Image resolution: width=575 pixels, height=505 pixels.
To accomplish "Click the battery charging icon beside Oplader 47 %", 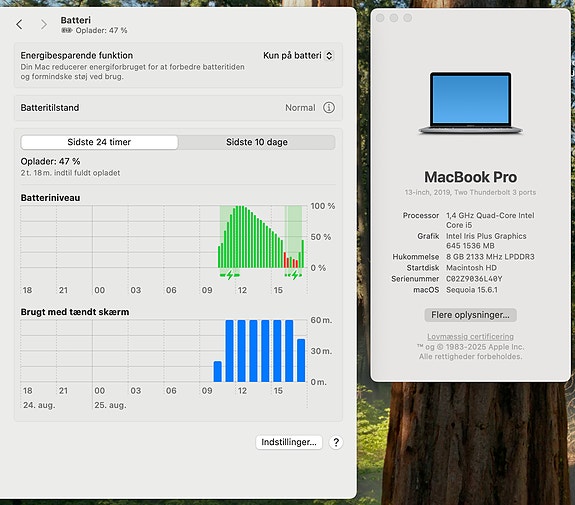I will [x=67, y=30].
